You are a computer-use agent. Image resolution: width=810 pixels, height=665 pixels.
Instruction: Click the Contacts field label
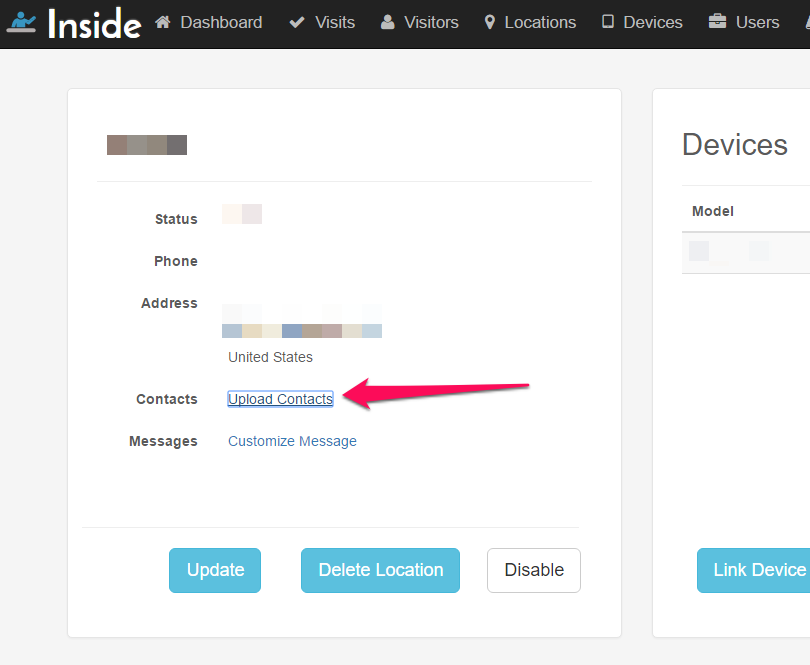(x=167, y=399)
